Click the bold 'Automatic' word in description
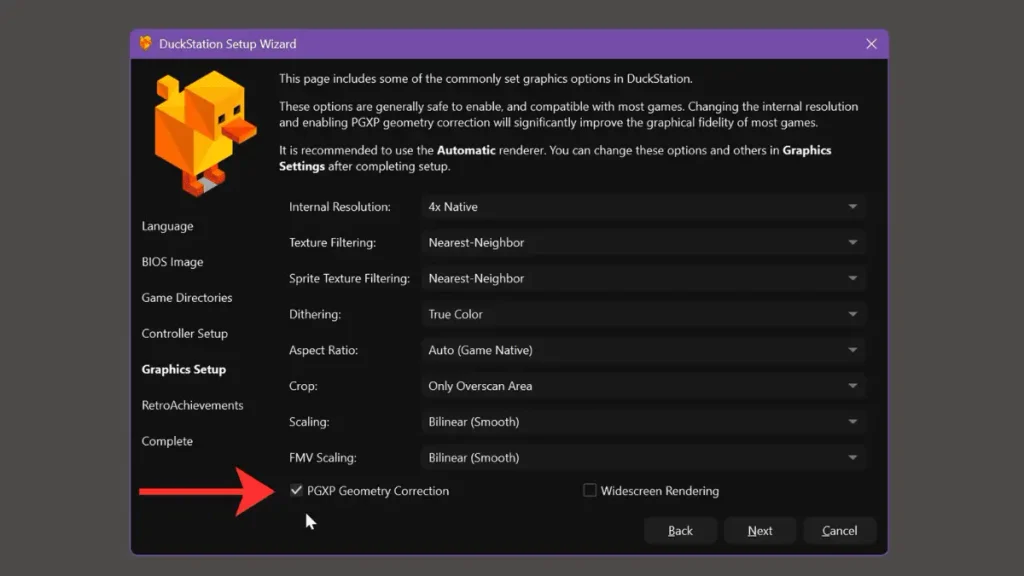Viewport: 1024px width, 576px height. [466, 150]
